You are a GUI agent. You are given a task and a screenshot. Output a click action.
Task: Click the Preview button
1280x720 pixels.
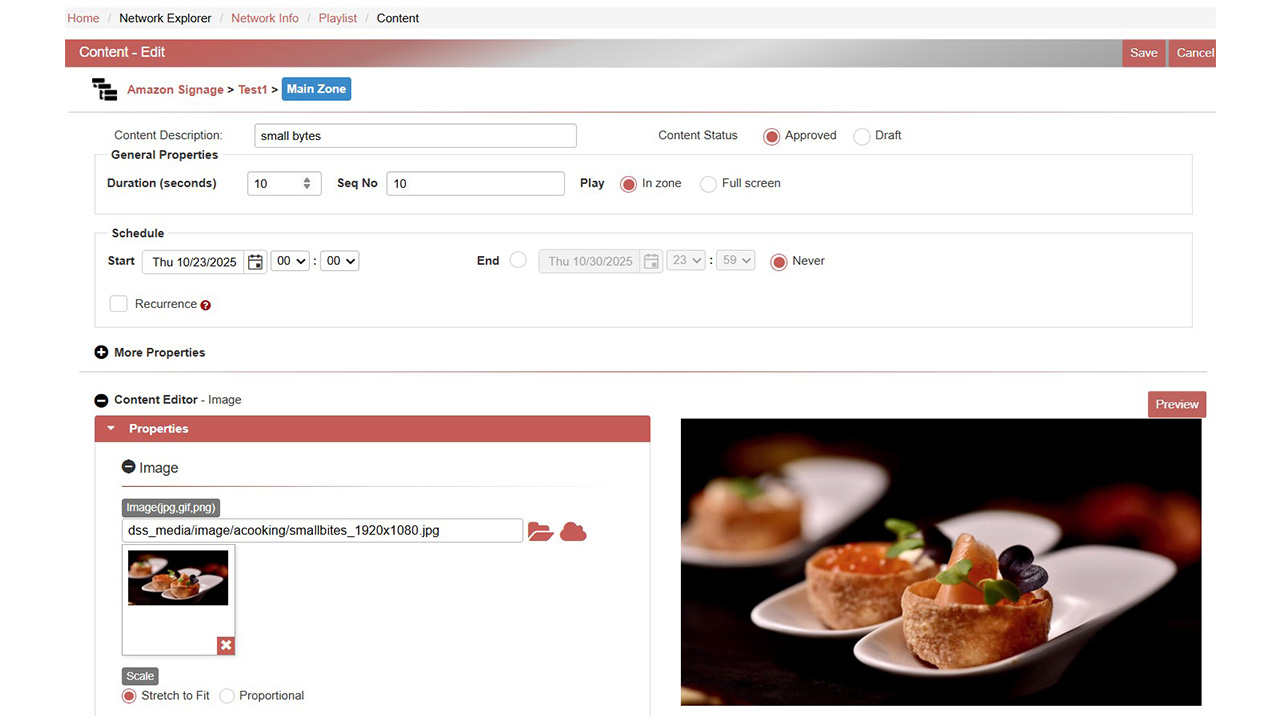[1177, 404]
